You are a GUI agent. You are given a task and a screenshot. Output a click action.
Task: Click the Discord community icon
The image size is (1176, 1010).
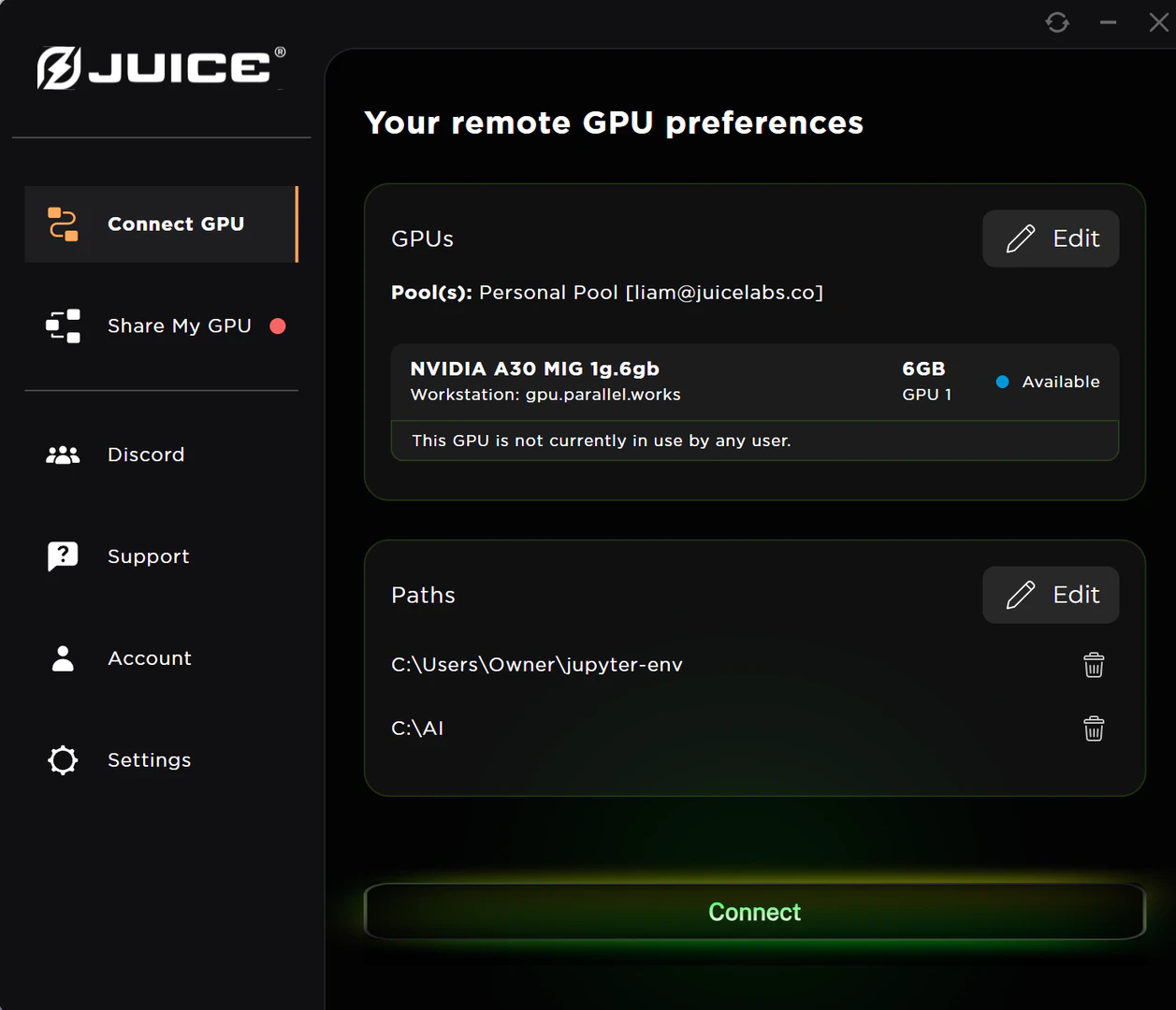click(x=62, y=454)
